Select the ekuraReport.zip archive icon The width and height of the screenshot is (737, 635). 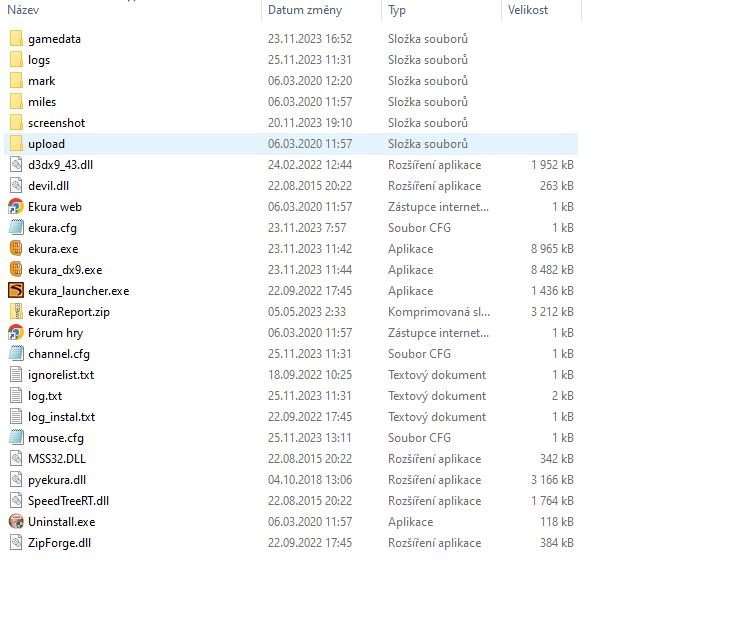point(16,312)
